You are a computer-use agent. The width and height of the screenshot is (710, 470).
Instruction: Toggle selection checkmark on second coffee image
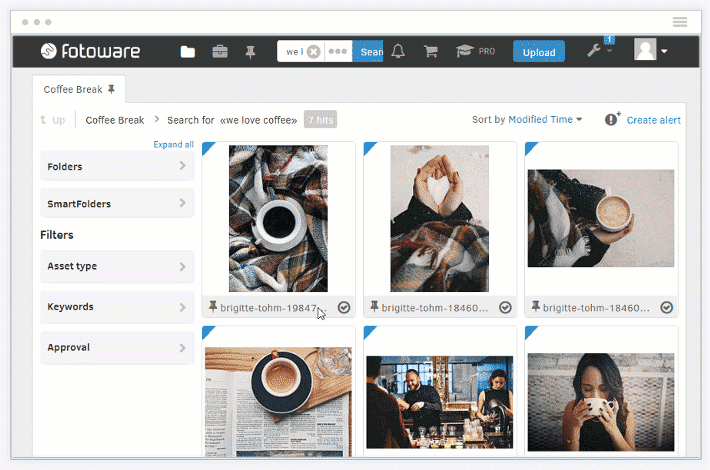(x=505, y=308)
